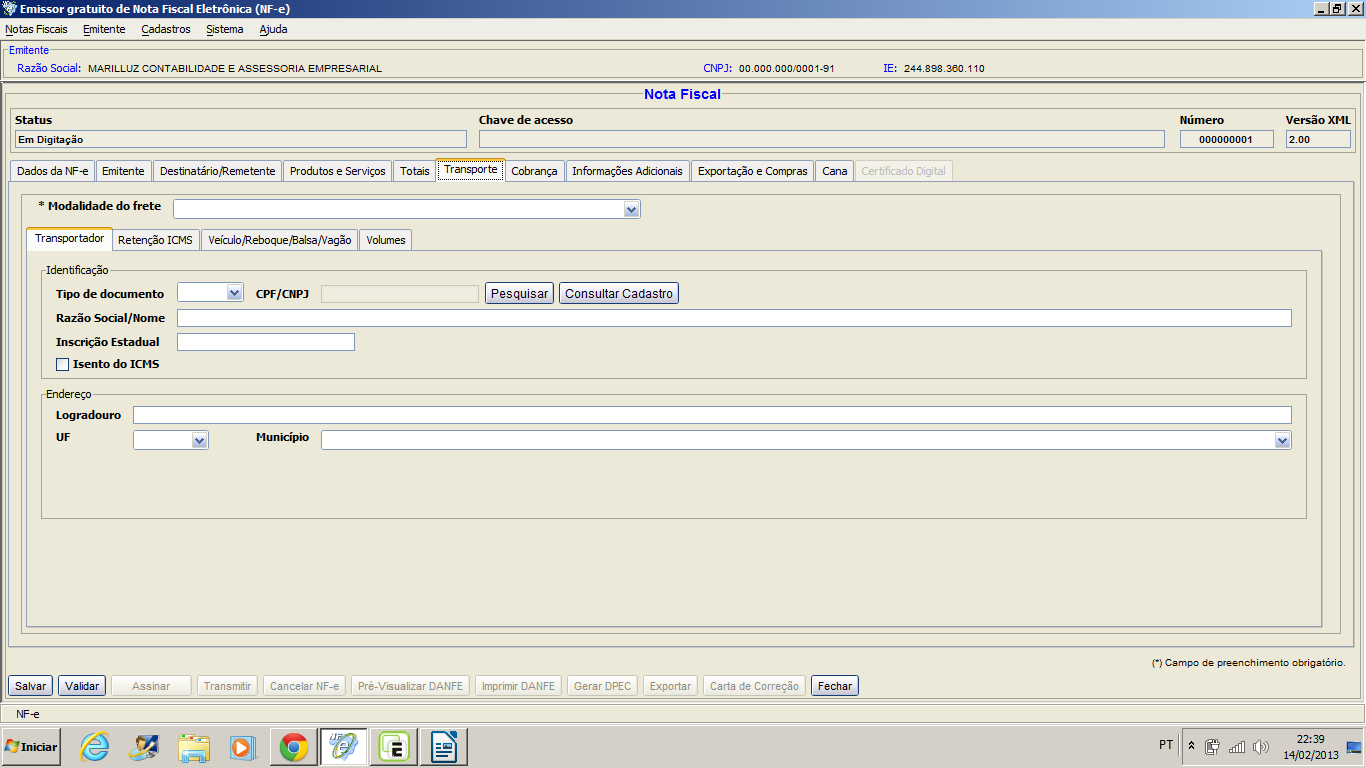
Task: Click the Pesquisar button
Action: (519, 293)
